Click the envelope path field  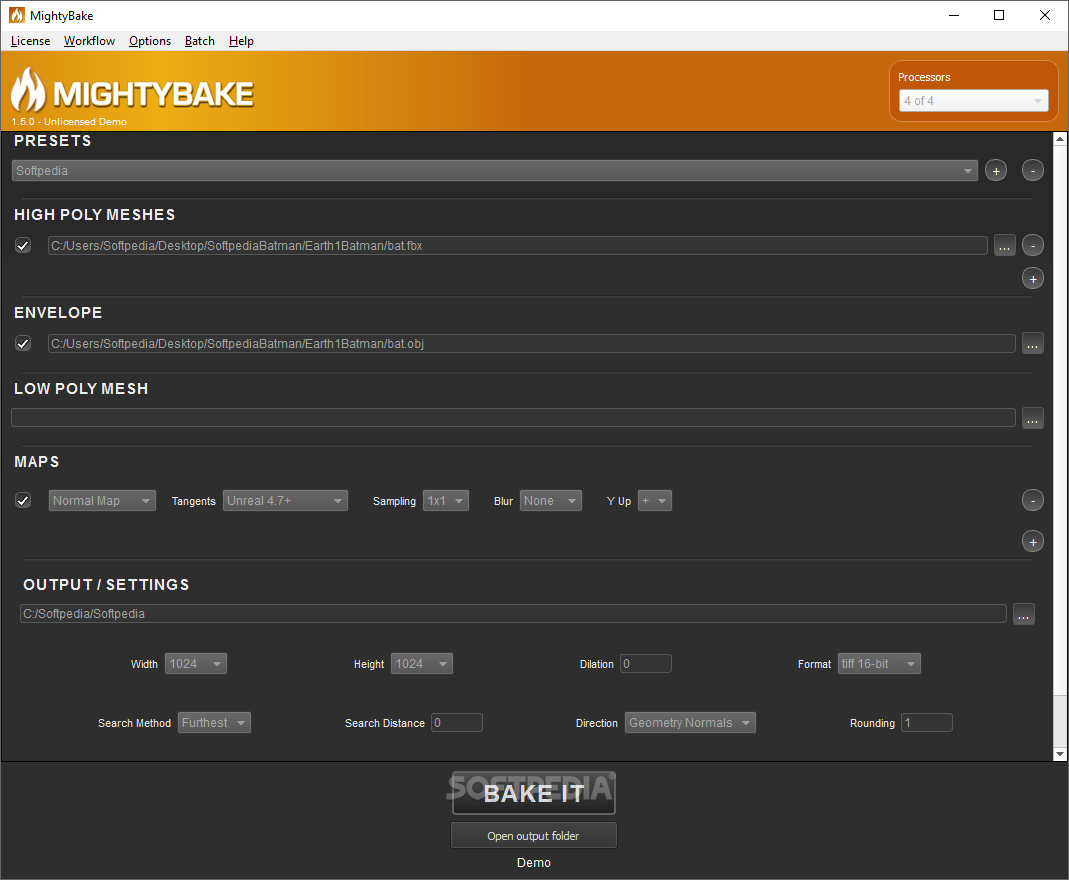tap(532, 344)
